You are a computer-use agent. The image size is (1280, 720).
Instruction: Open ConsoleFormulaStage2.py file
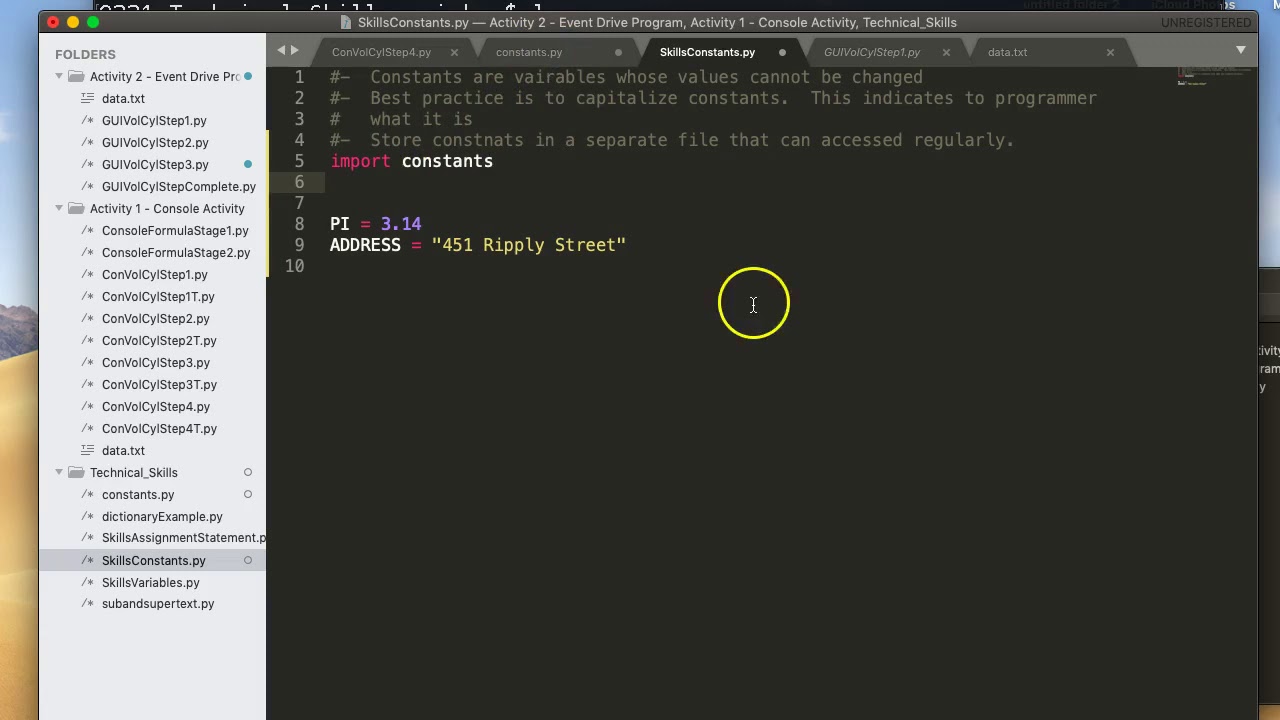point(176,253)
